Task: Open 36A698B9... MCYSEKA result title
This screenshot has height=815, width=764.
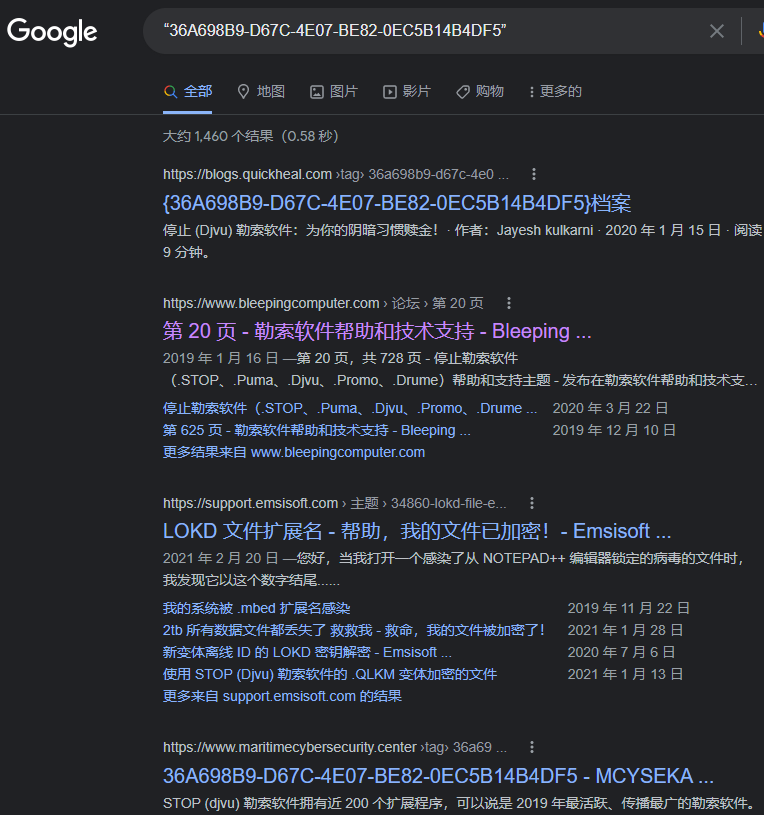Action: (x=438, y=775)
